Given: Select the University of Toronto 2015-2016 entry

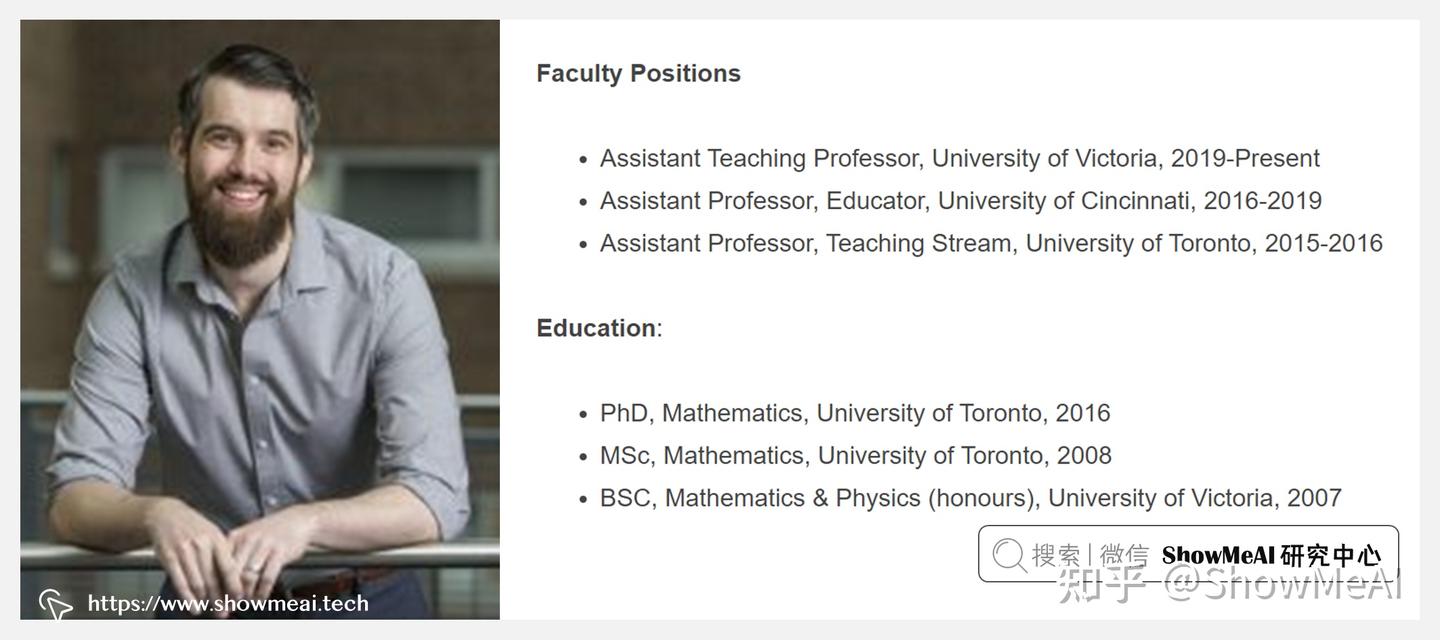Looking at the screenshot, I should coord(990,243).
